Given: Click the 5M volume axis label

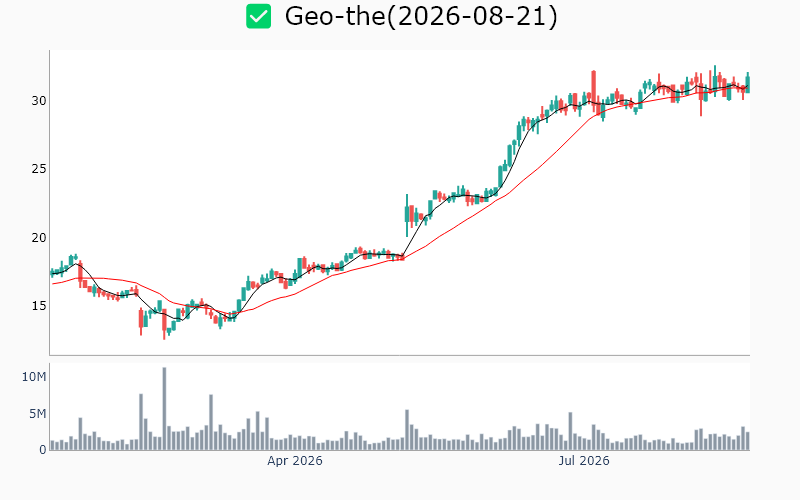Looking at the screenshot, I should click(37, 414).
